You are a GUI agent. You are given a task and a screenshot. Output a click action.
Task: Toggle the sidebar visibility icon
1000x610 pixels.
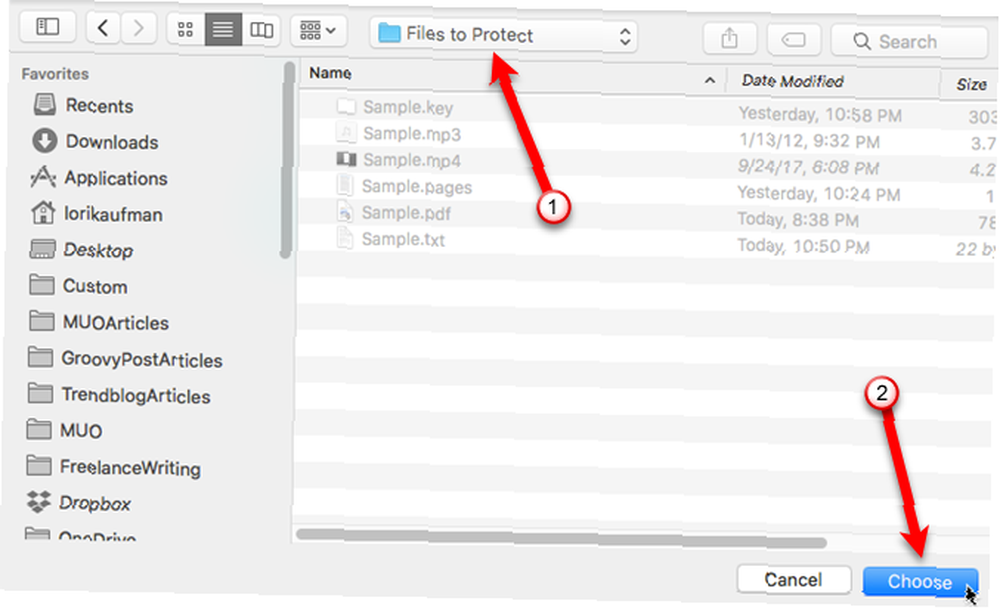point(48,27)
